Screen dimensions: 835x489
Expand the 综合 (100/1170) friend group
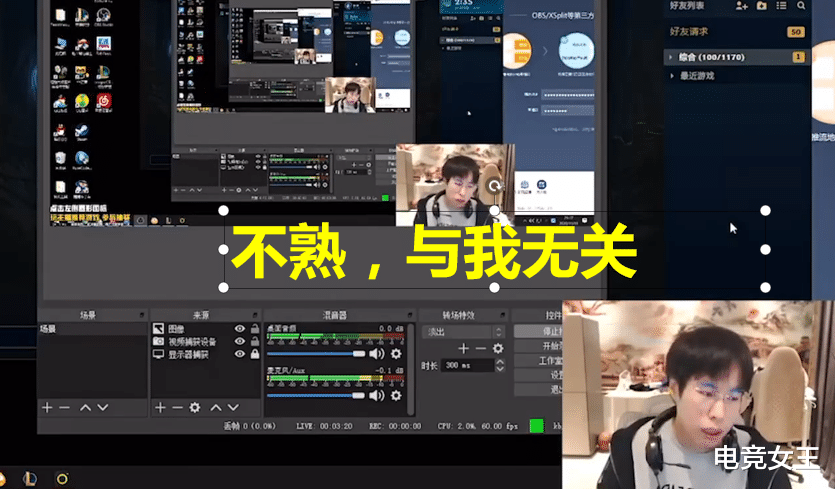pyautogui.click(x=670, y=57)
